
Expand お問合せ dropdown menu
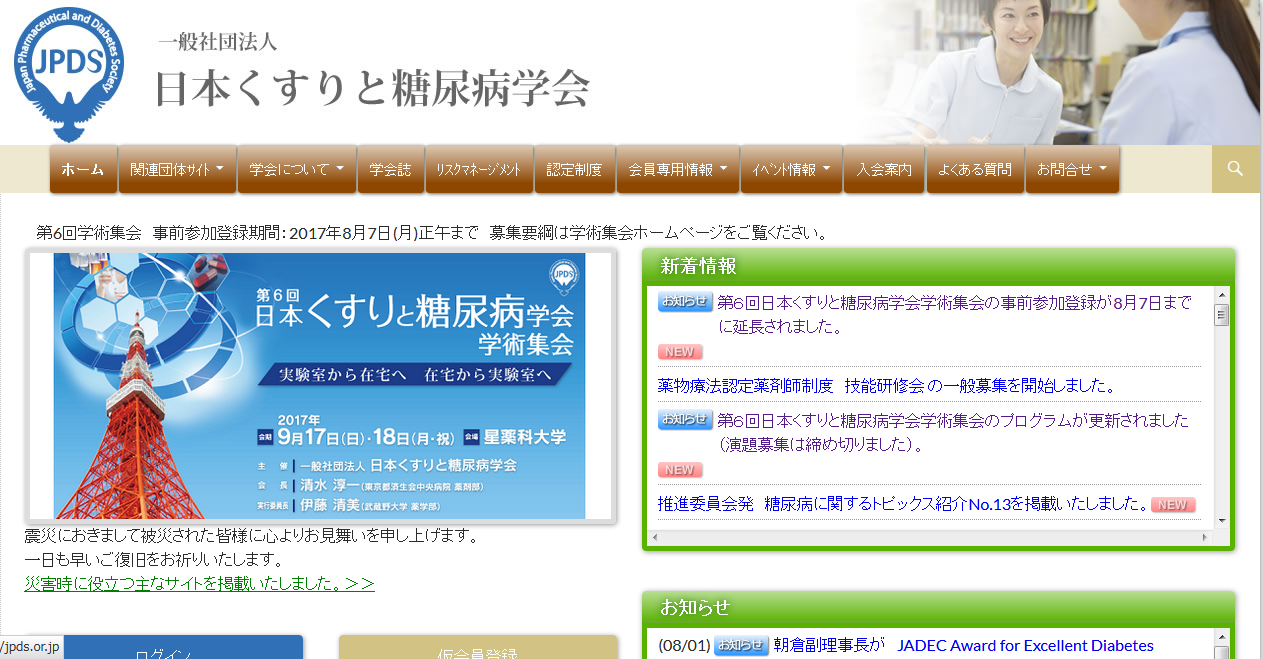(x=1072, y=170)
